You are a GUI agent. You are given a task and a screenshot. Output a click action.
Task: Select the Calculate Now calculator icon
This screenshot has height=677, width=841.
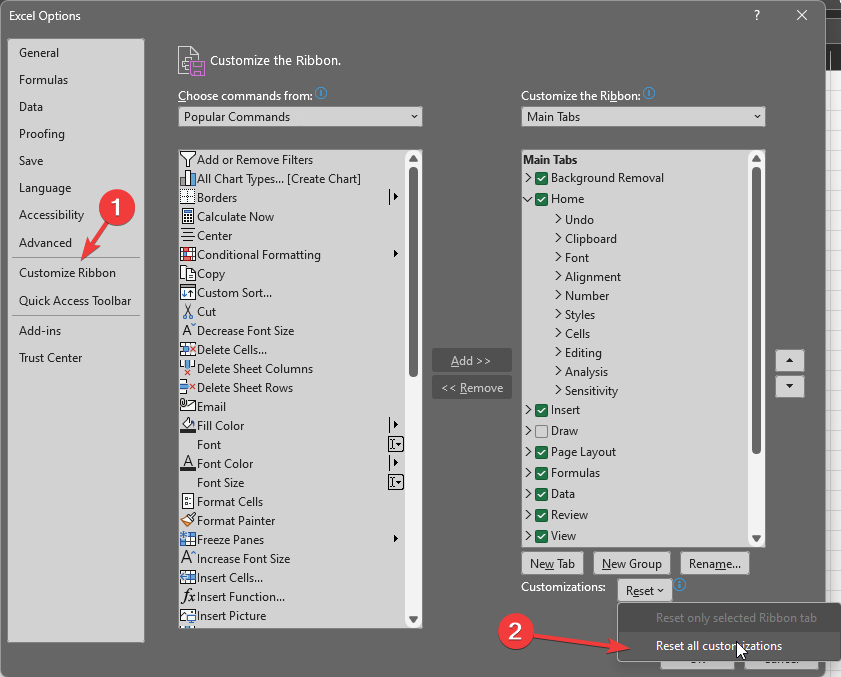tap(187, 216)
